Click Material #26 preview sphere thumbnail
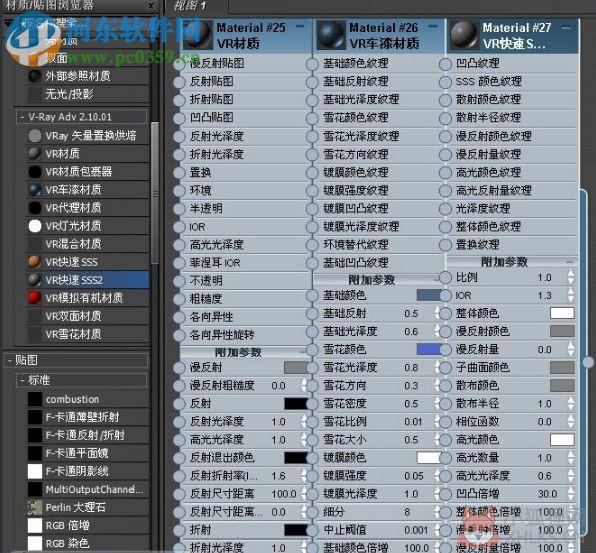Viewport: 596px width, 553px height. 331,35
